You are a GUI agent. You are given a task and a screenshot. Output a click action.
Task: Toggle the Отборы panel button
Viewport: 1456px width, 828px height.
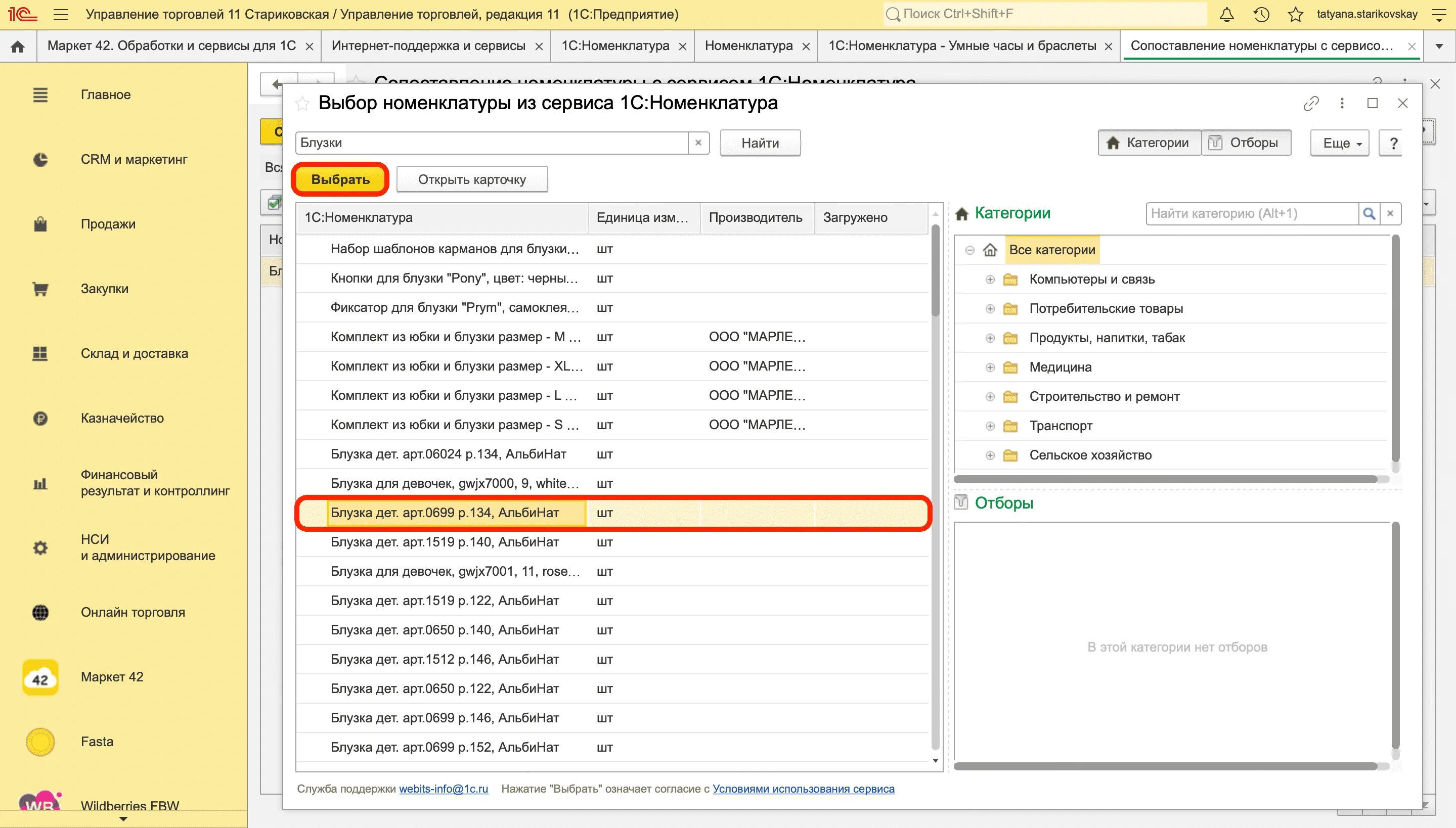pos(1246,143)
